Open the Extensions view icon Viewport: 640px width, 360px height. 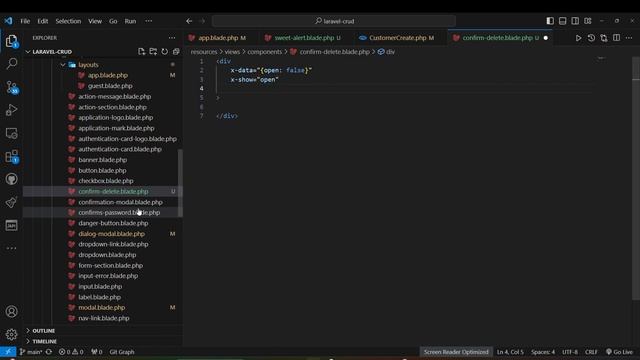[x=11, y=156]
